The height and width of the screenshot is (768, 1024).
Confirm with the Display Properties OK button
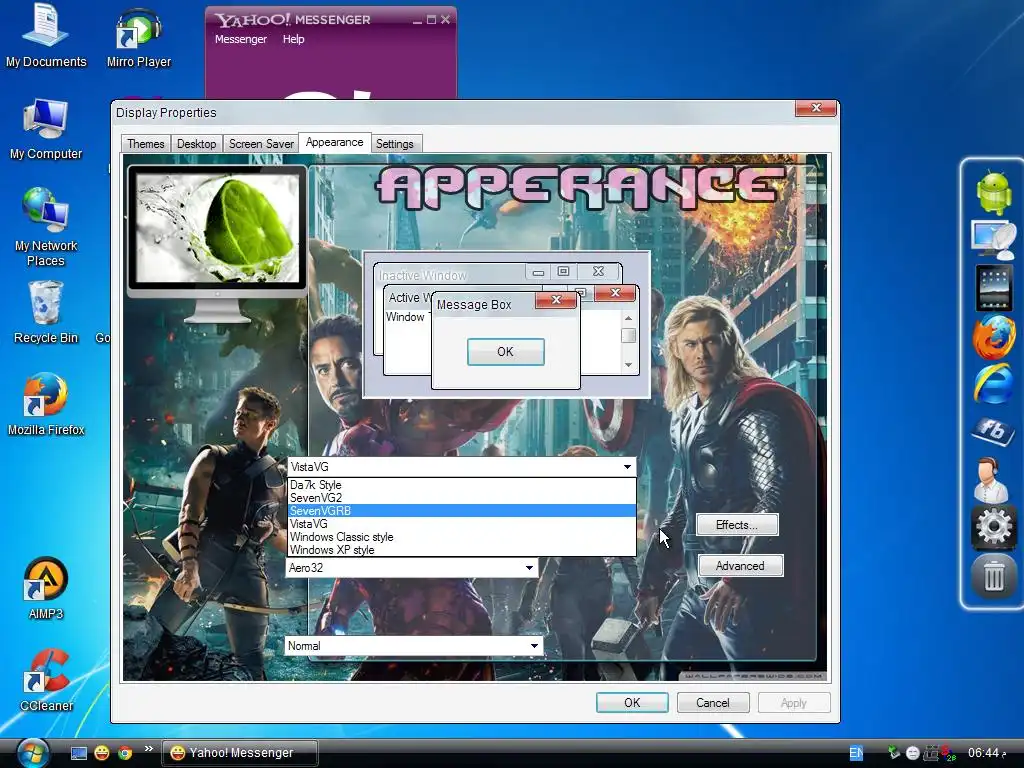tap(632, 703)
